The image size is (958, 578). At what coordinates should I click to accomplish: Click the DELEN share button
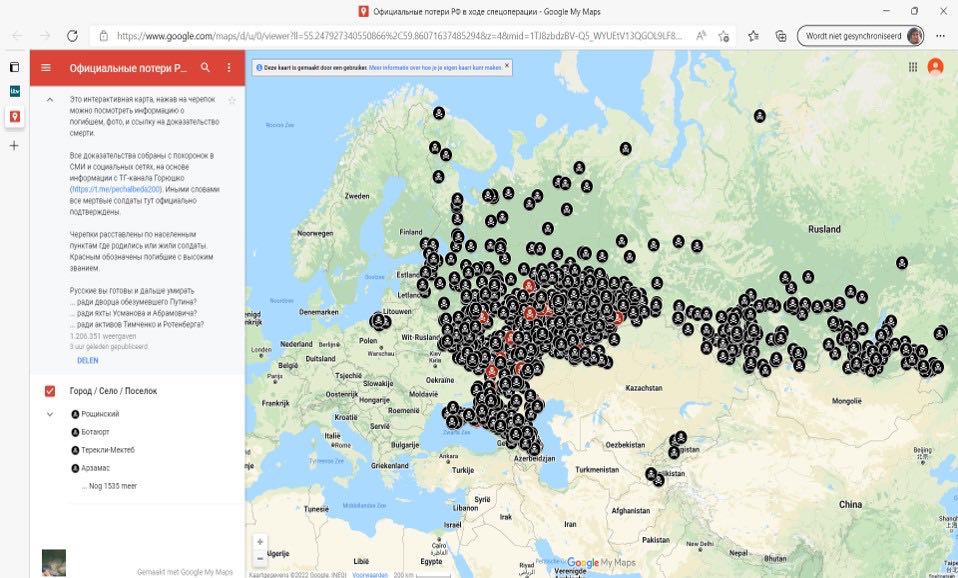pos(87,360)
